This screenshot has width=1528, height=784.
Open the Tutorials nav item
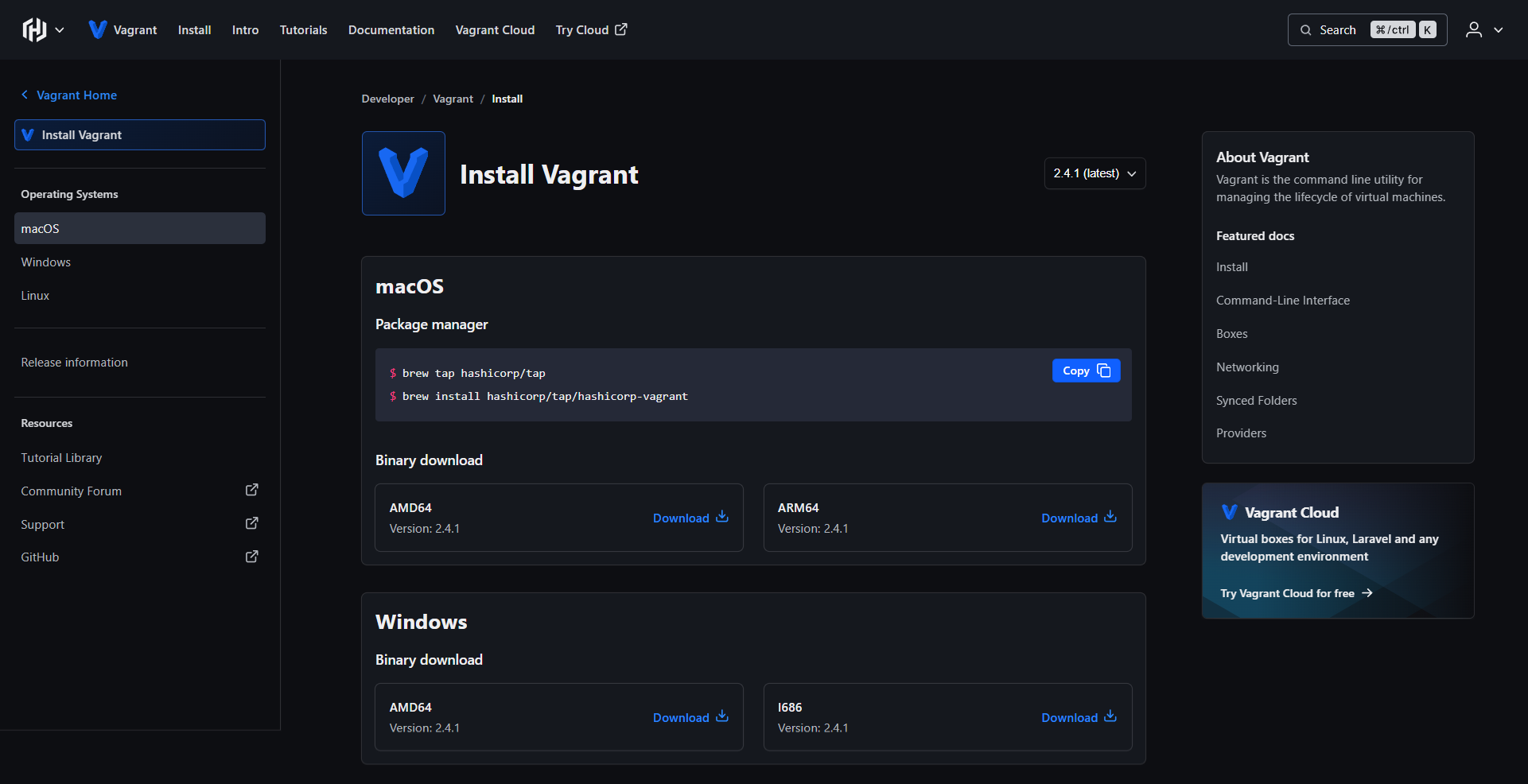tap(303, 30)
